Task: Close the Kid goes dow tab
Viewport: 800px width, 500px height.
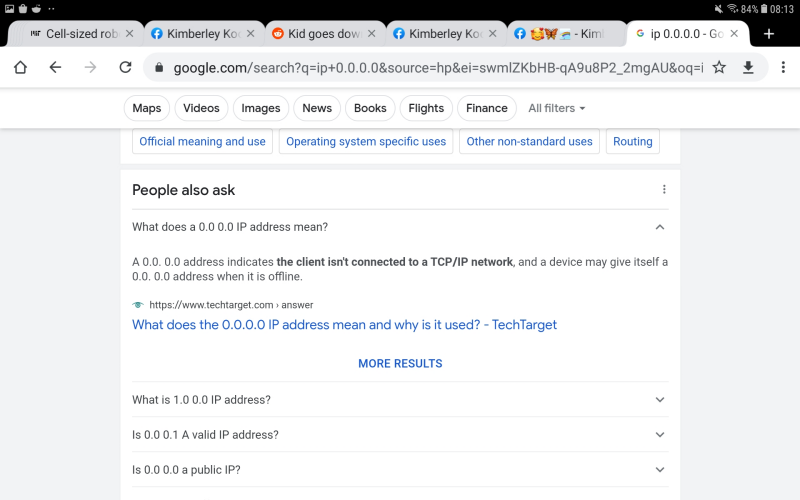Action: (x=371, y=34)
